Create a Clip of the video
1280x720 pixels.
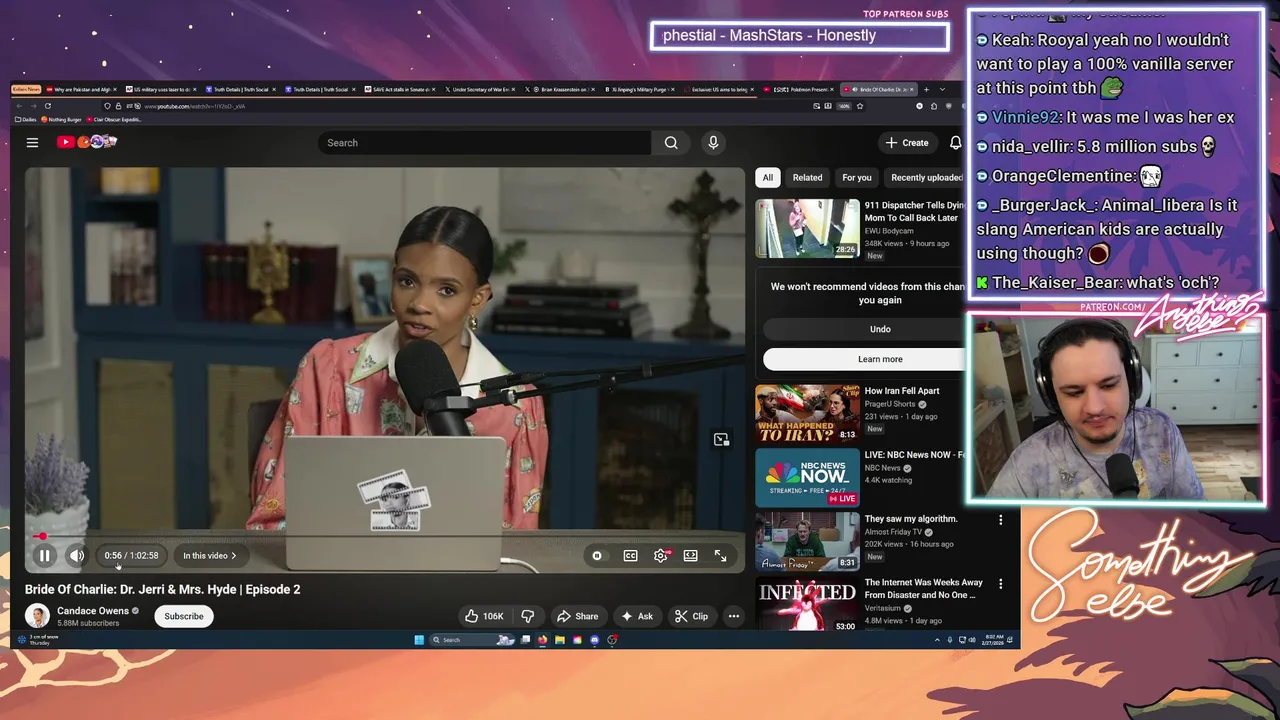(x=691, y=616)
